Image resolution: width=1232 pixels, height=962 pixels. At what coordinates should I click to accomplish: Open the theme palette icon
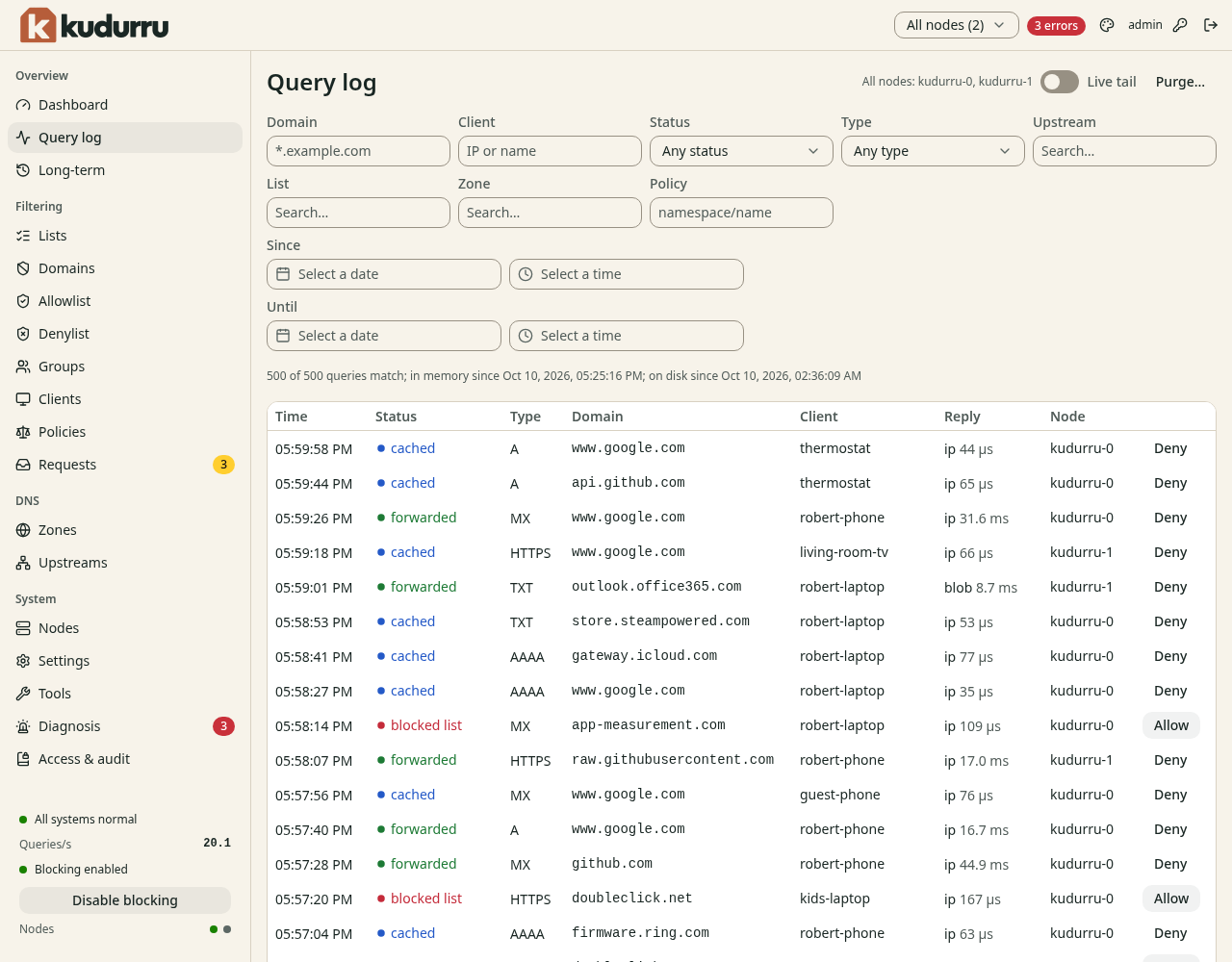[1107, 25]
